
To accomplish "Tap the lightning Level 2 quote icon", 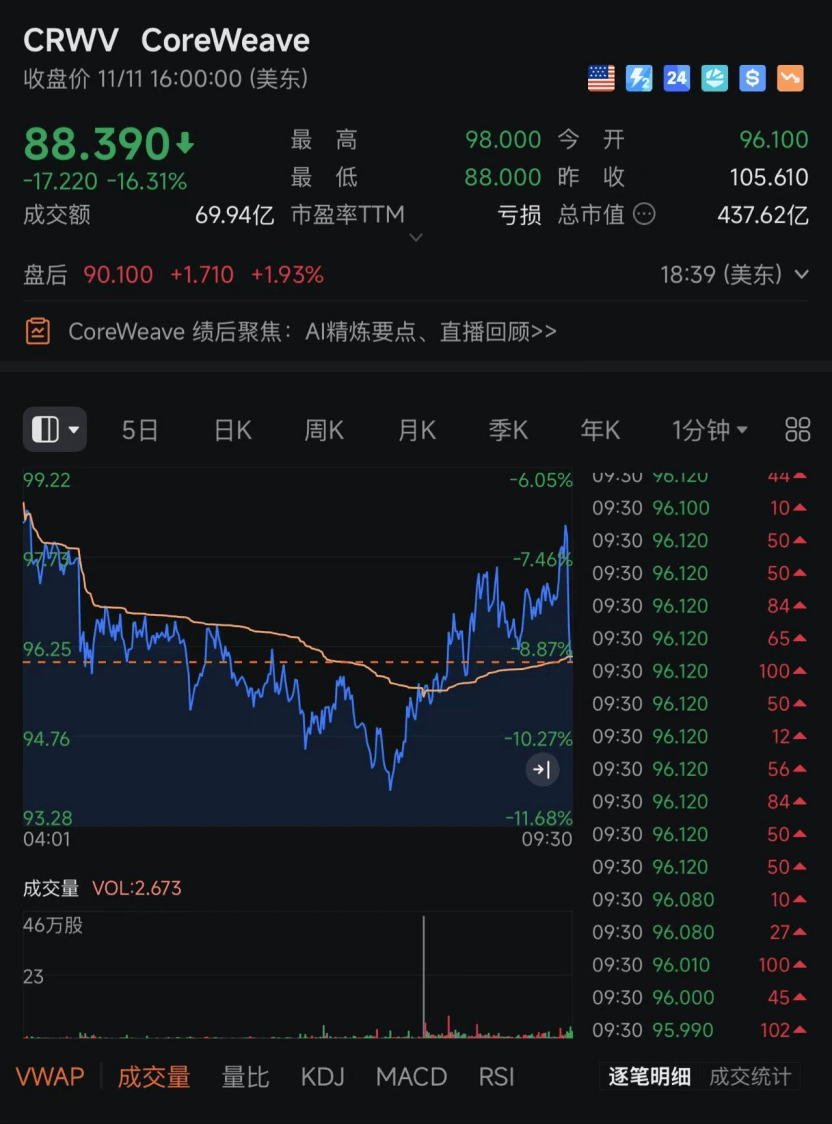I will (x=639, y=78).
